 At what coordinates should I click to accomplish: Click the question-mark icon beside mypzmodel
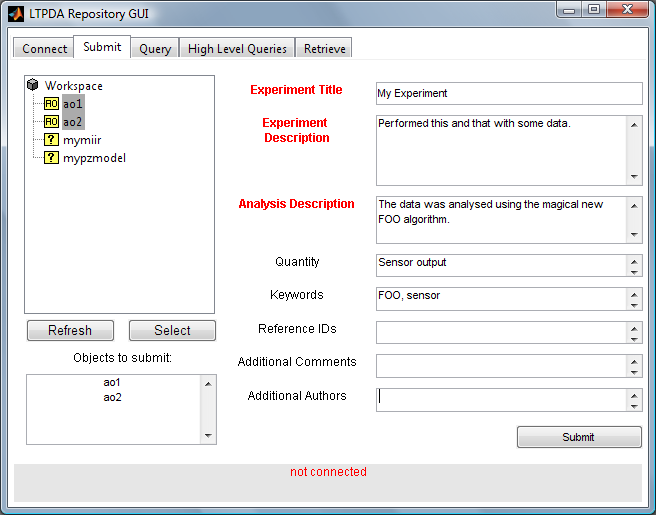point(51,158)
